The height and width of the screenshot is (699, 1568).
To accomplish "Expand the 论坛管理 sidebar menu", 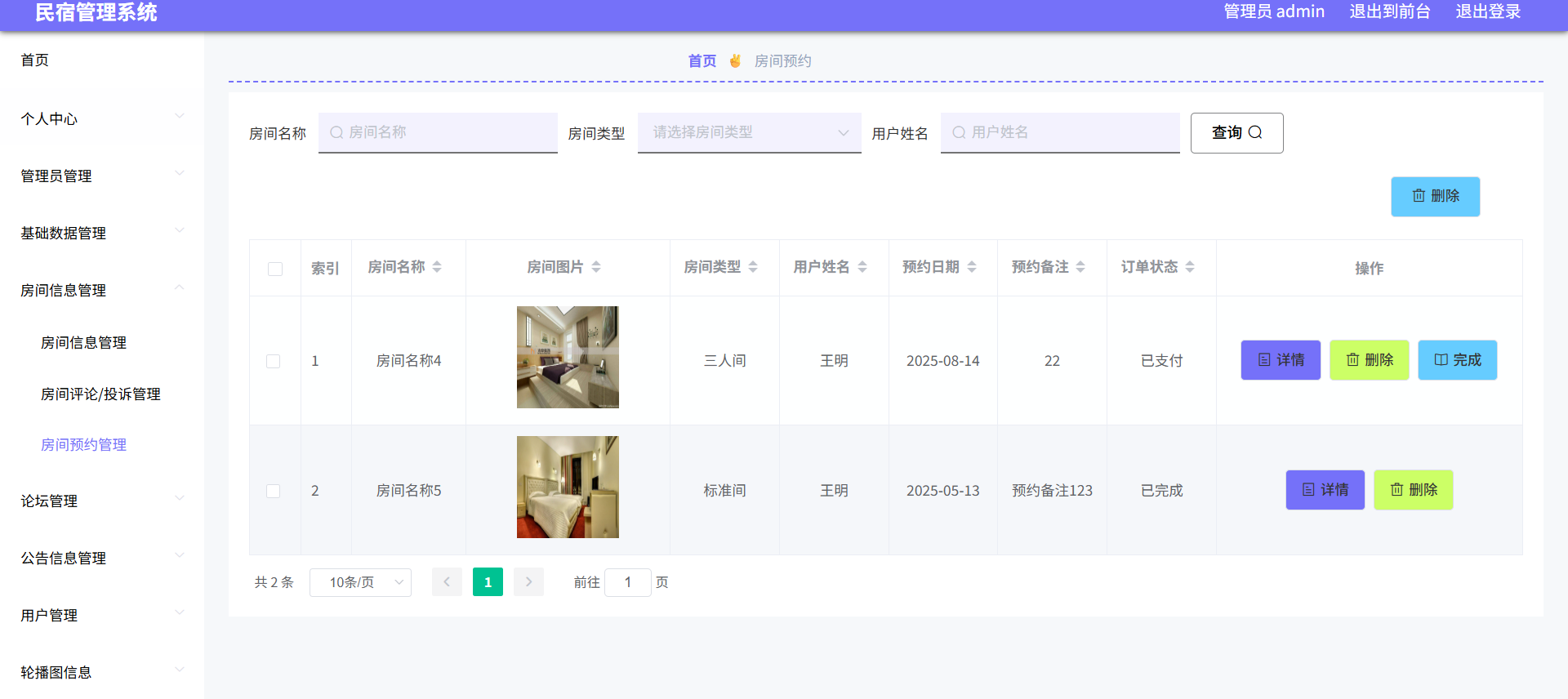I will [102, 501].
